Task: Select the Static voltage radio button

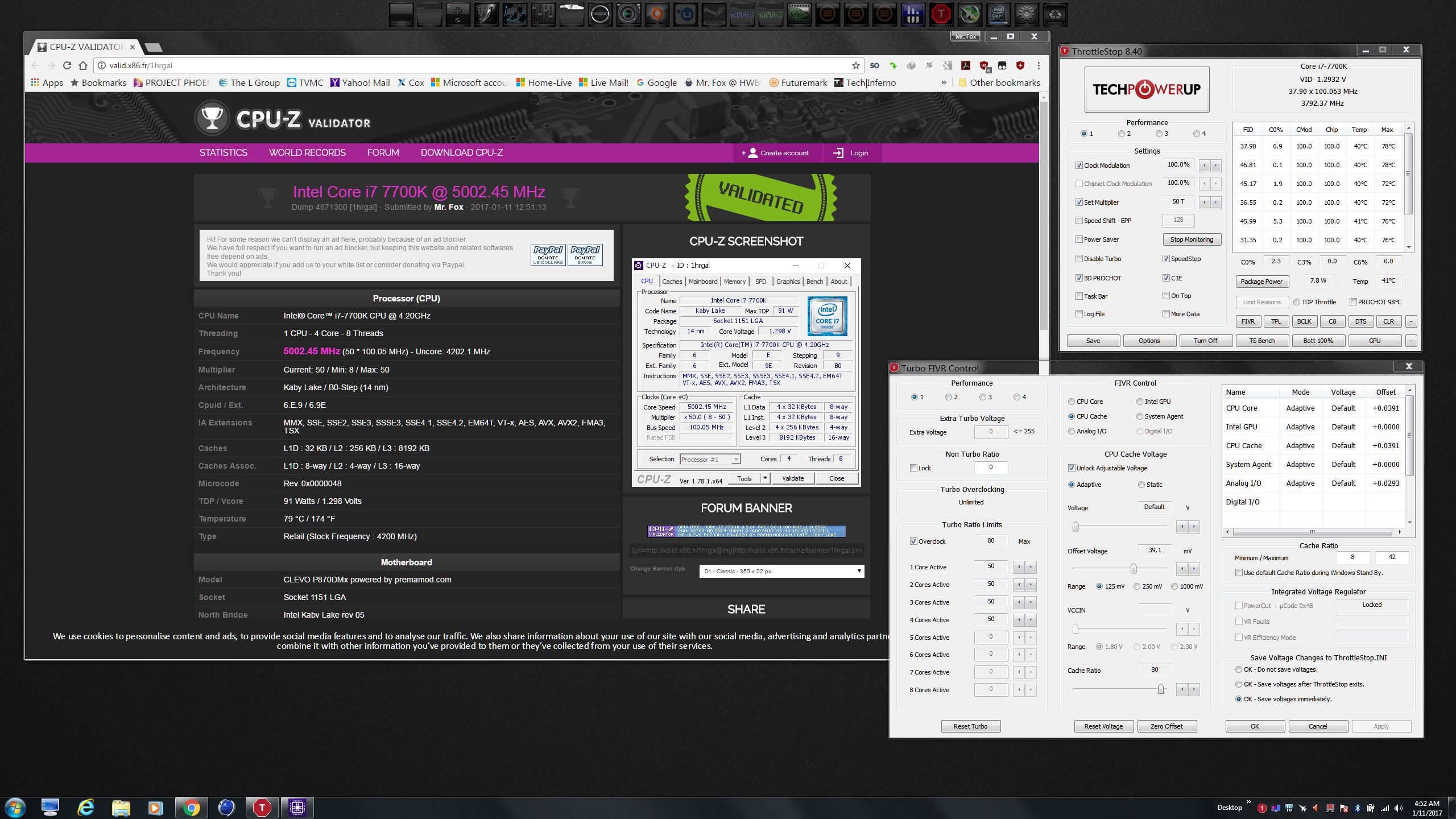Action: pyautogui.click(x=1141, y=485)
